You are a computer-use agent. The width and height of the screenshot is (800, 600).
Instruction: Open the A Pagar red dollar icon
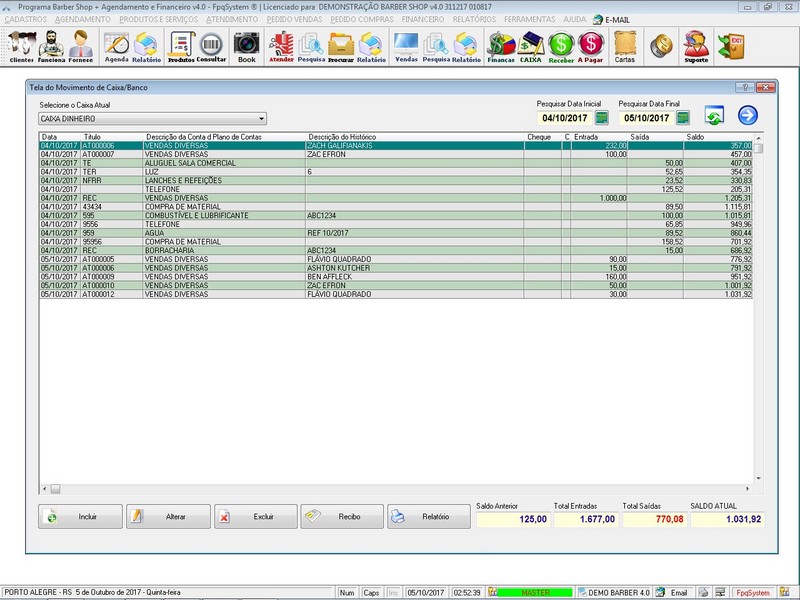591,46
